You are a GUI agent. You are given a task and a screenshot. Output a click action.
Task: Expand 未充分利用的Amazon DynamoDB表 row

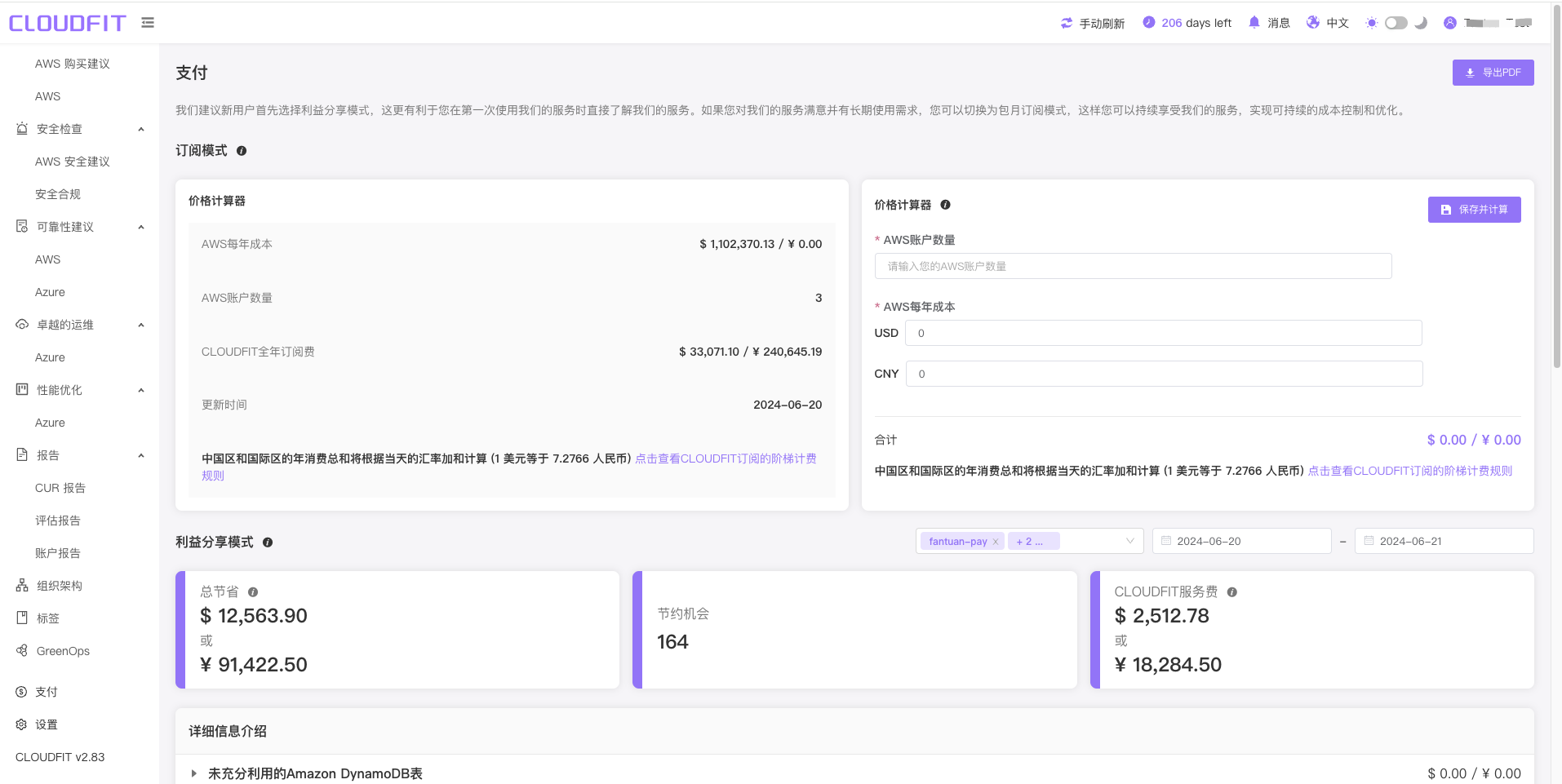(x=193, y=773)
